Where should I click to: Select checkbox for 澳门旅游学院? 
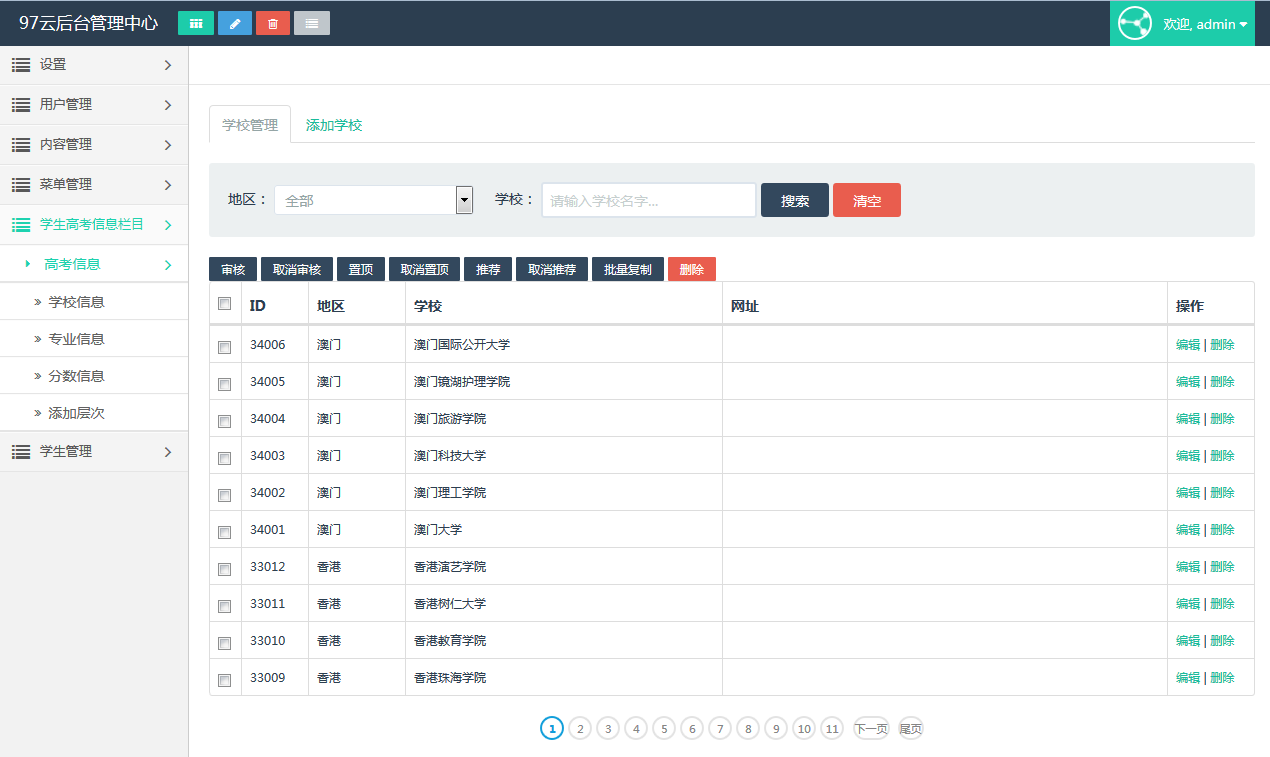(x=225, y=421)
